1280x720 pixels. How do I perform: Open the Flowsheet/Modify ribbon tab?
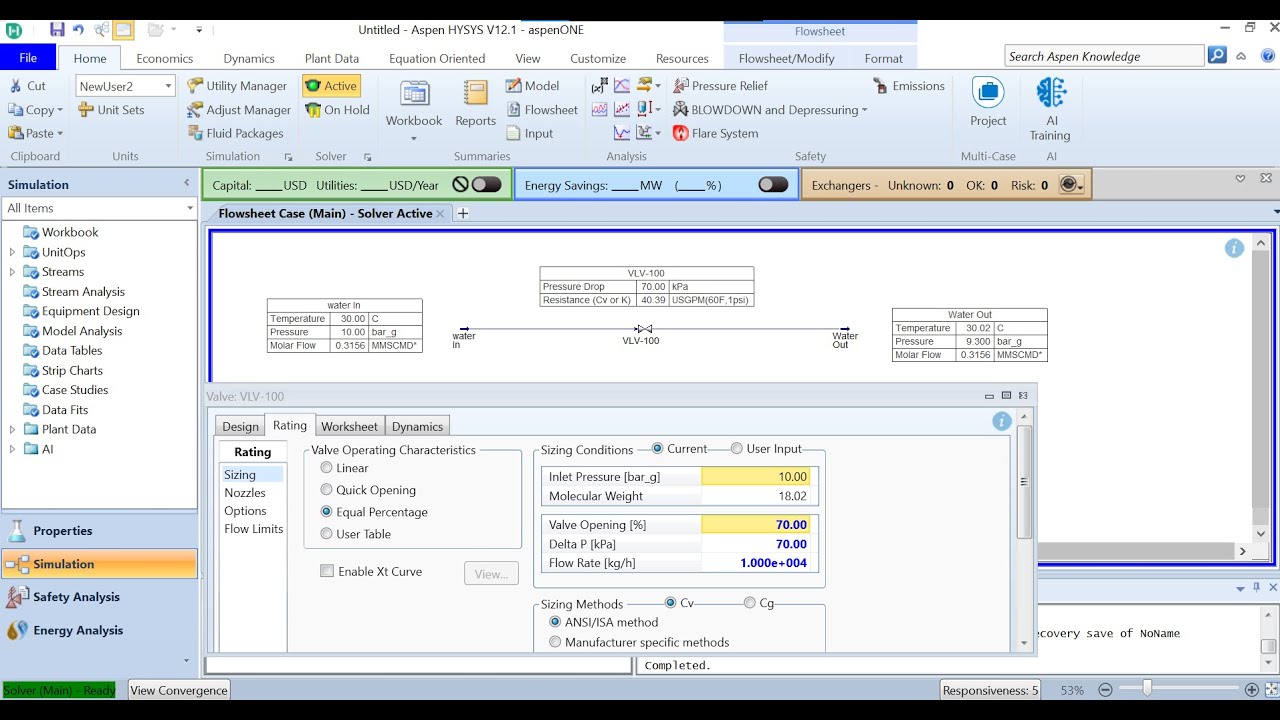click(x=786, y=58)
